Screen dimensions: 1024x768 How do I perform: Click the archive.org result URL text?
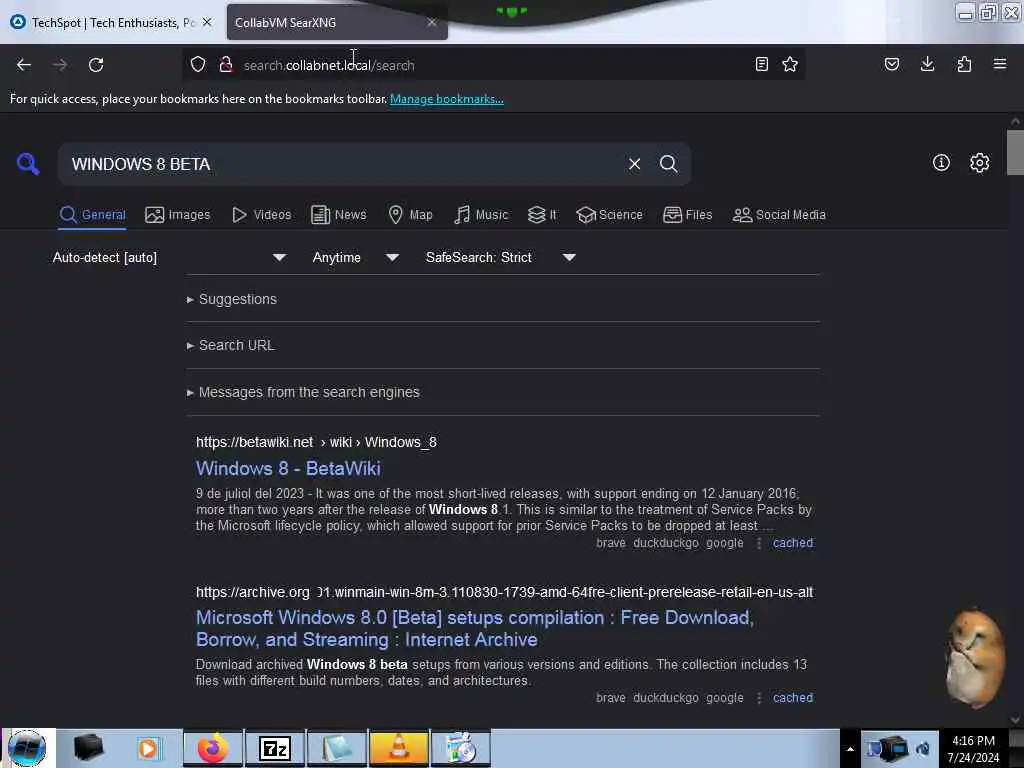(504, 592)
